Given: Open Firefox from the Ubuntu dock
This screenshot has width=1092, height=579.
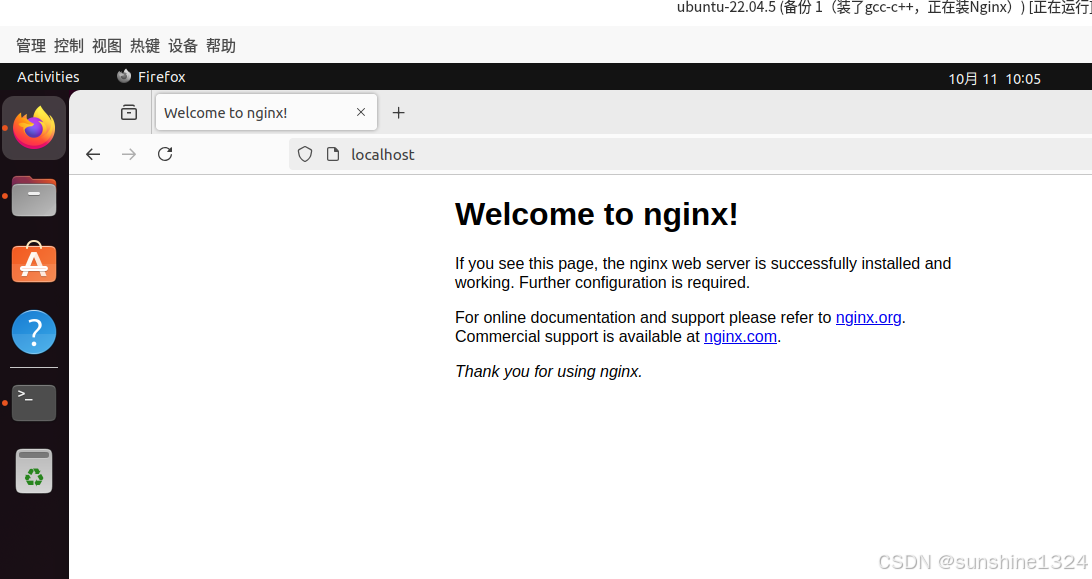Looking at the screenshot, I should coord(34,128).
